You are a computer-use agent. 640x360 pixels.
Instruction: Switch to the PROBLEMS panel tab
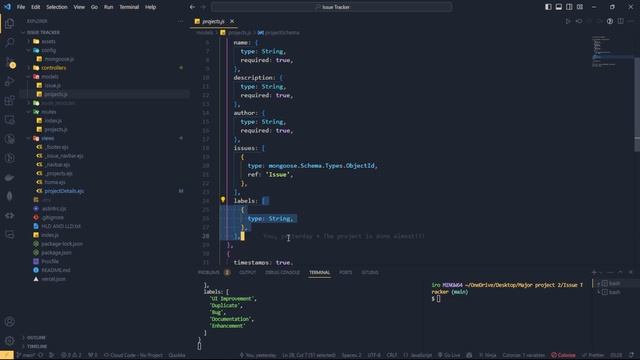tap(209, 272)
